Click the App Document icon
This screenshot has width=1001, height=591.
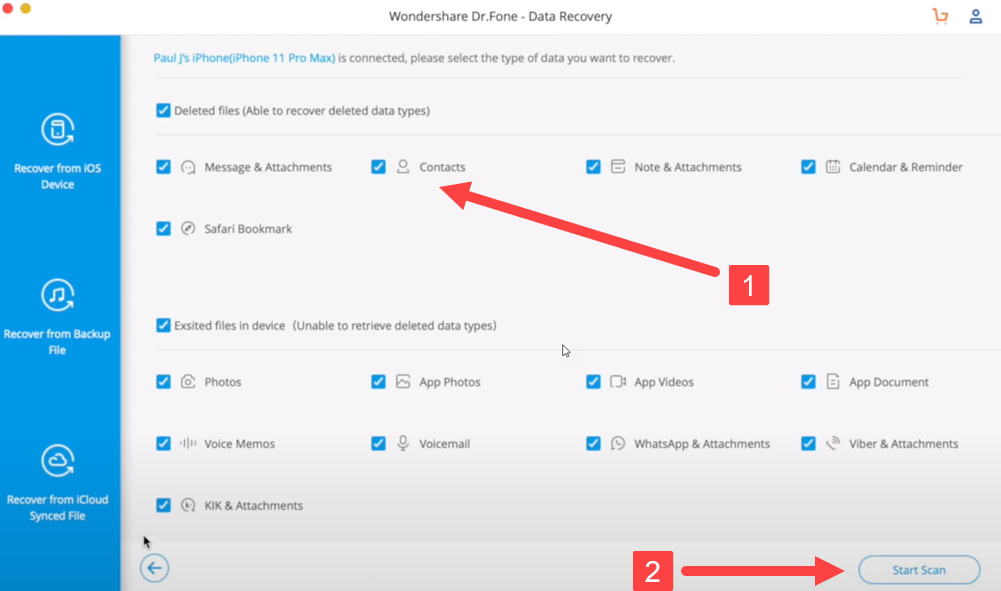point(833,382)
